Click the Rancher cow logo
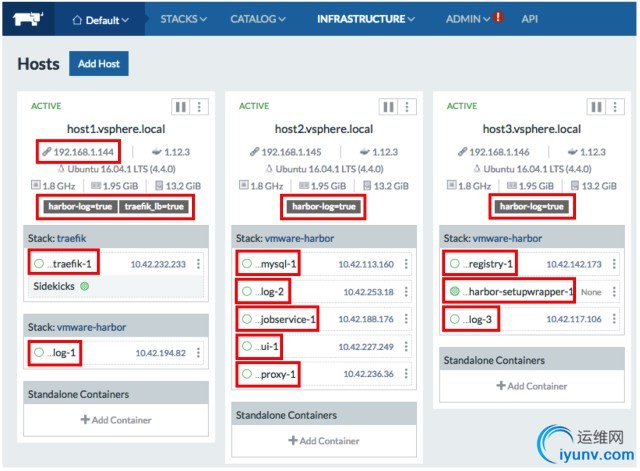Viewport: 640px width, 471px height. point(27,19)
